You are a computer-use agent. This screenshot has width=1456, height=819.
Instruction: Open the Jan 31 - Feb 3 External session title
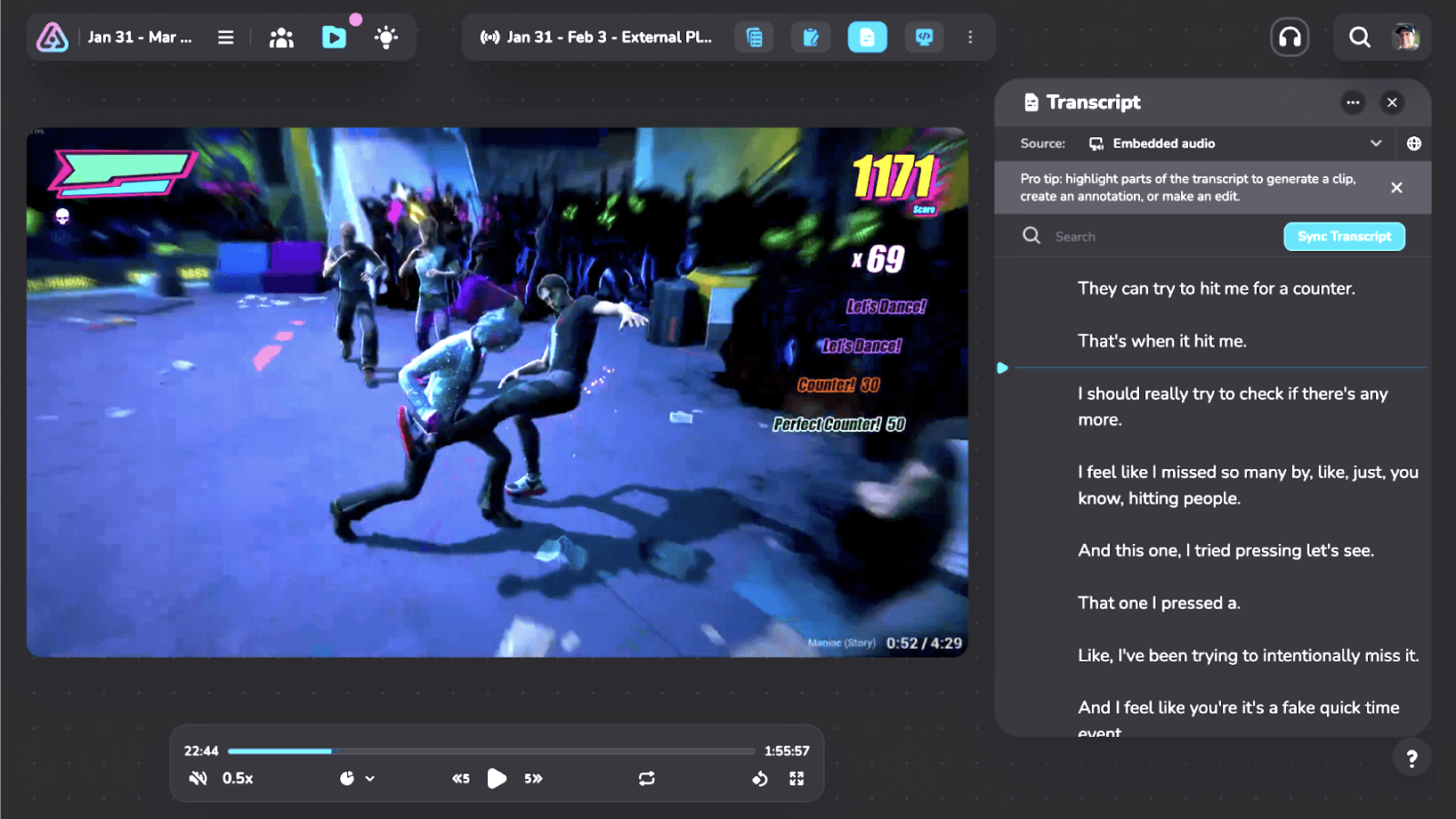(x=609, y=37)
